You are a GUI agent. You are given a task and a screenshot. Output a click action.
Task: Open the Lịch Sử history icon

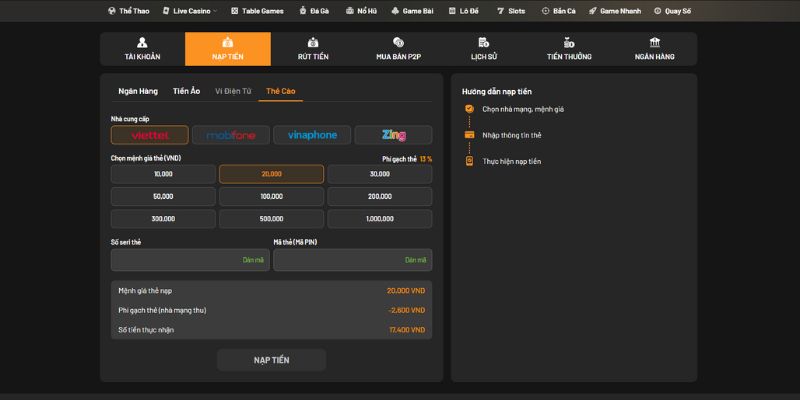484,43
